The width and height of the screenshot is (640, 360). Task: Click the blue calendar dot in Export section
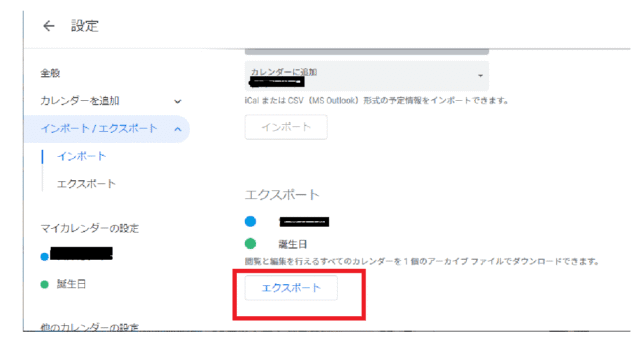coord(250,221)
